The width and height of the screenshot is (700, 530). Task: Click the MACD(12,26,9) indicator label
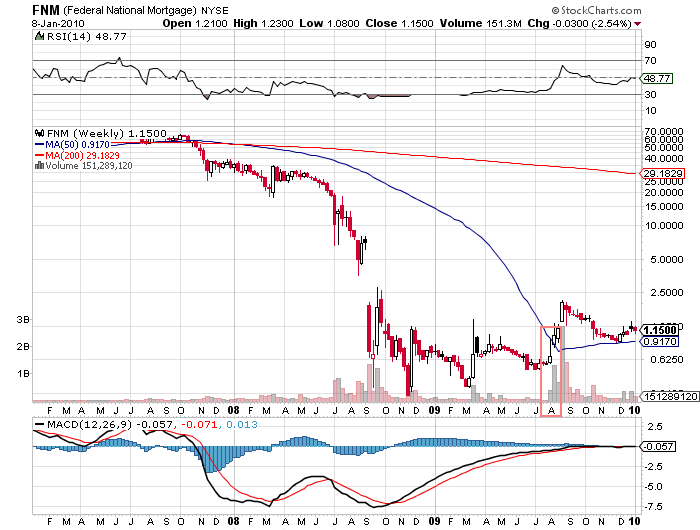click(x=89, y=424)
